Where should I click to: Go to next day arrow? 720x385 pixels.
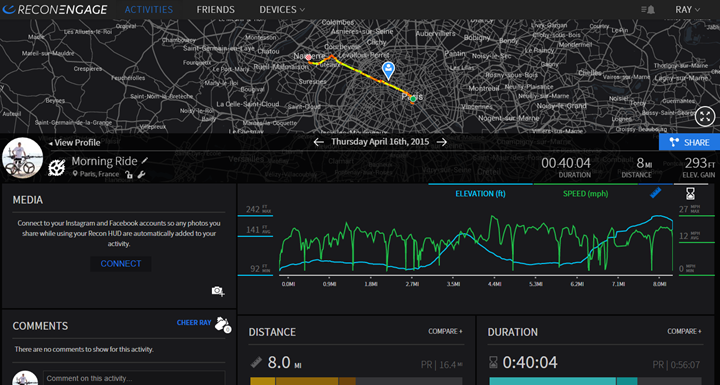click(x=442, y=142)
